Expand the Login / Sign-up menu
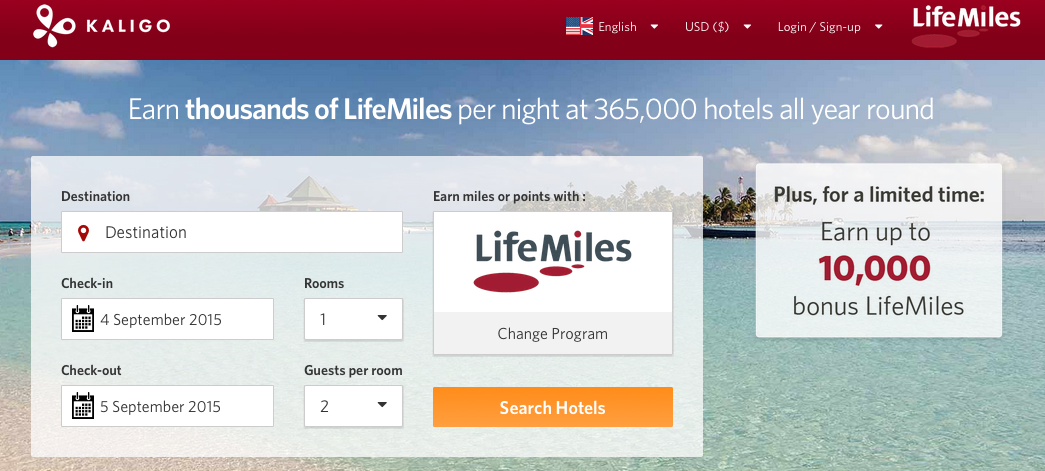This screenshot has width=1045, height=471. [830, 27]
